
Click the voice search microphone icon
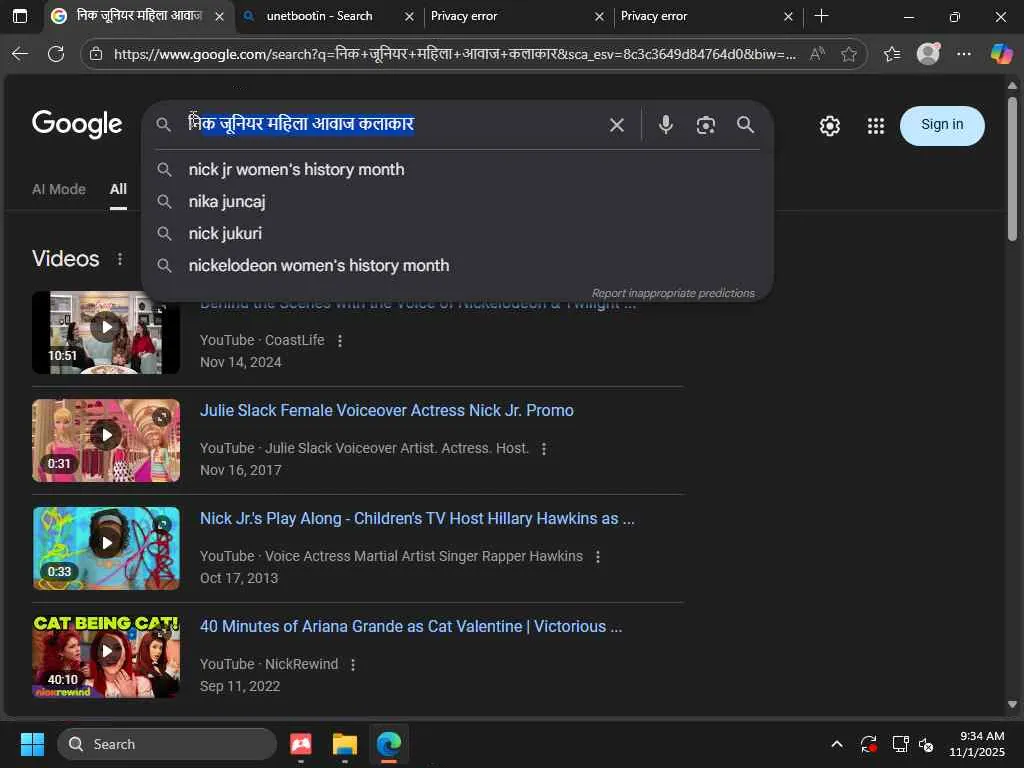pos(665,125)
